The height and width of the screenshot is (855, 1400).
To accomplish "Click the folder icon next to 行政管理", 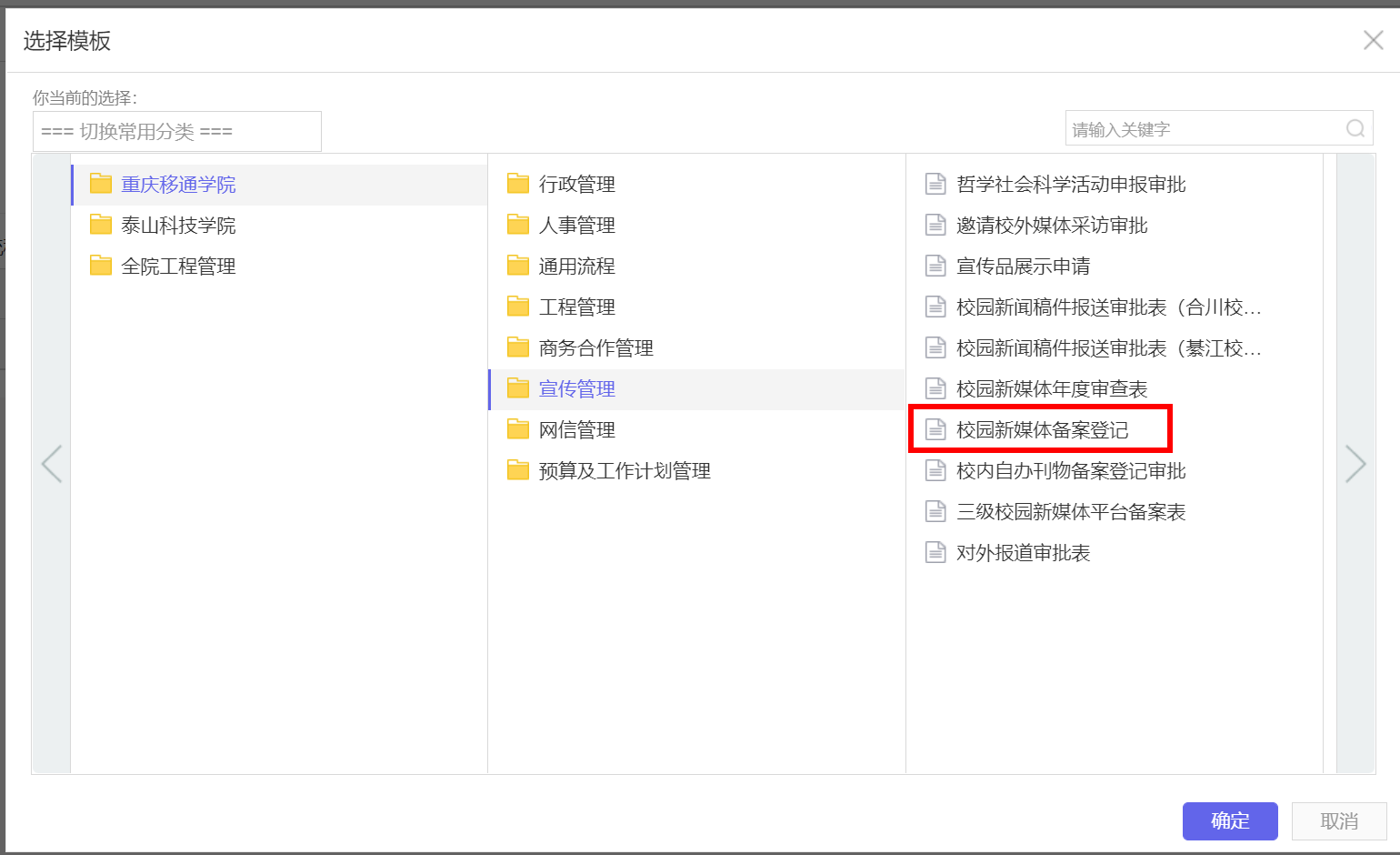I will point(518,184).
